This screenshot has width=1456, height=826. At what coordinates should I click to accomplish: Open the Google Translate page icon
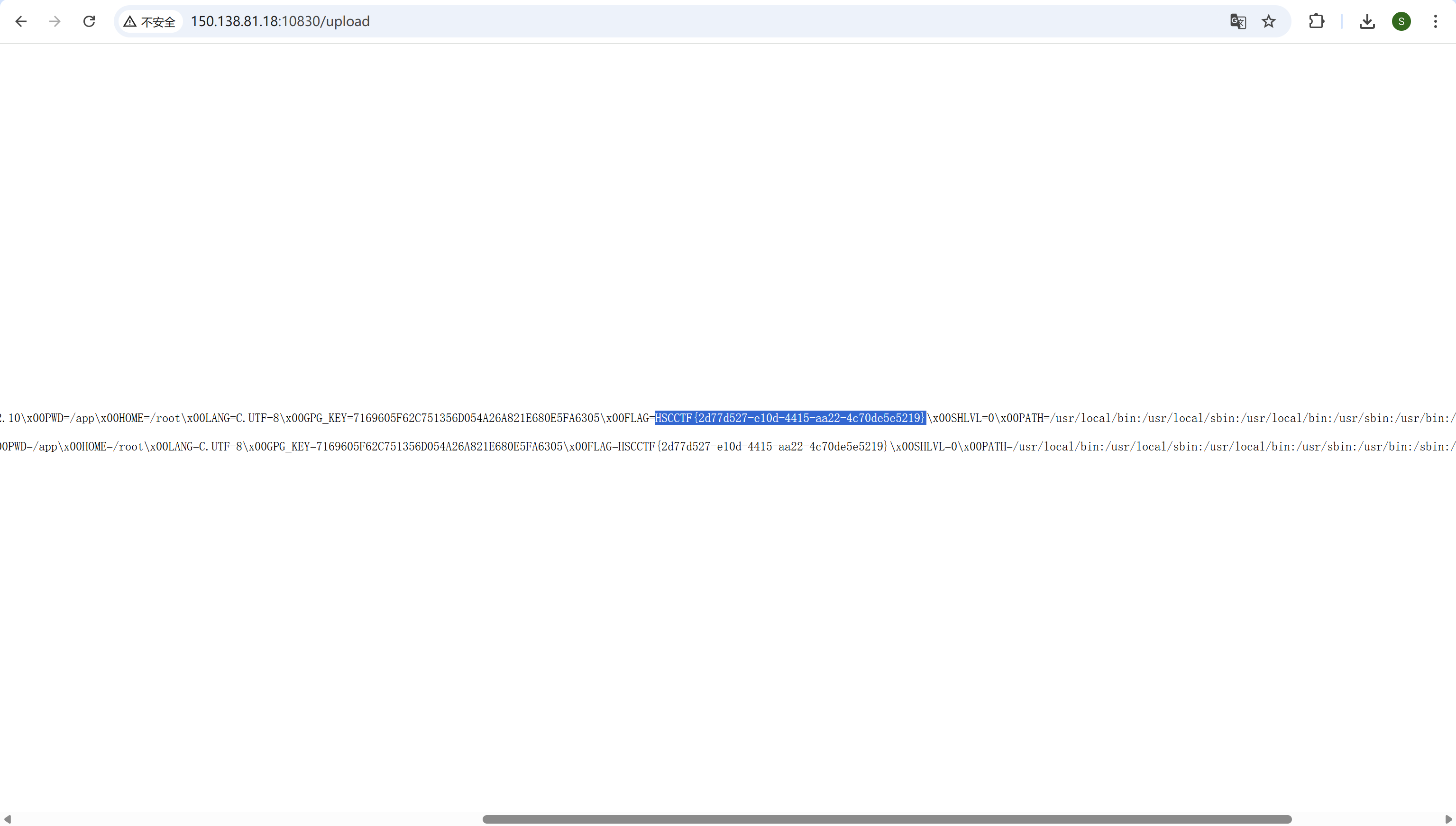1237,21
